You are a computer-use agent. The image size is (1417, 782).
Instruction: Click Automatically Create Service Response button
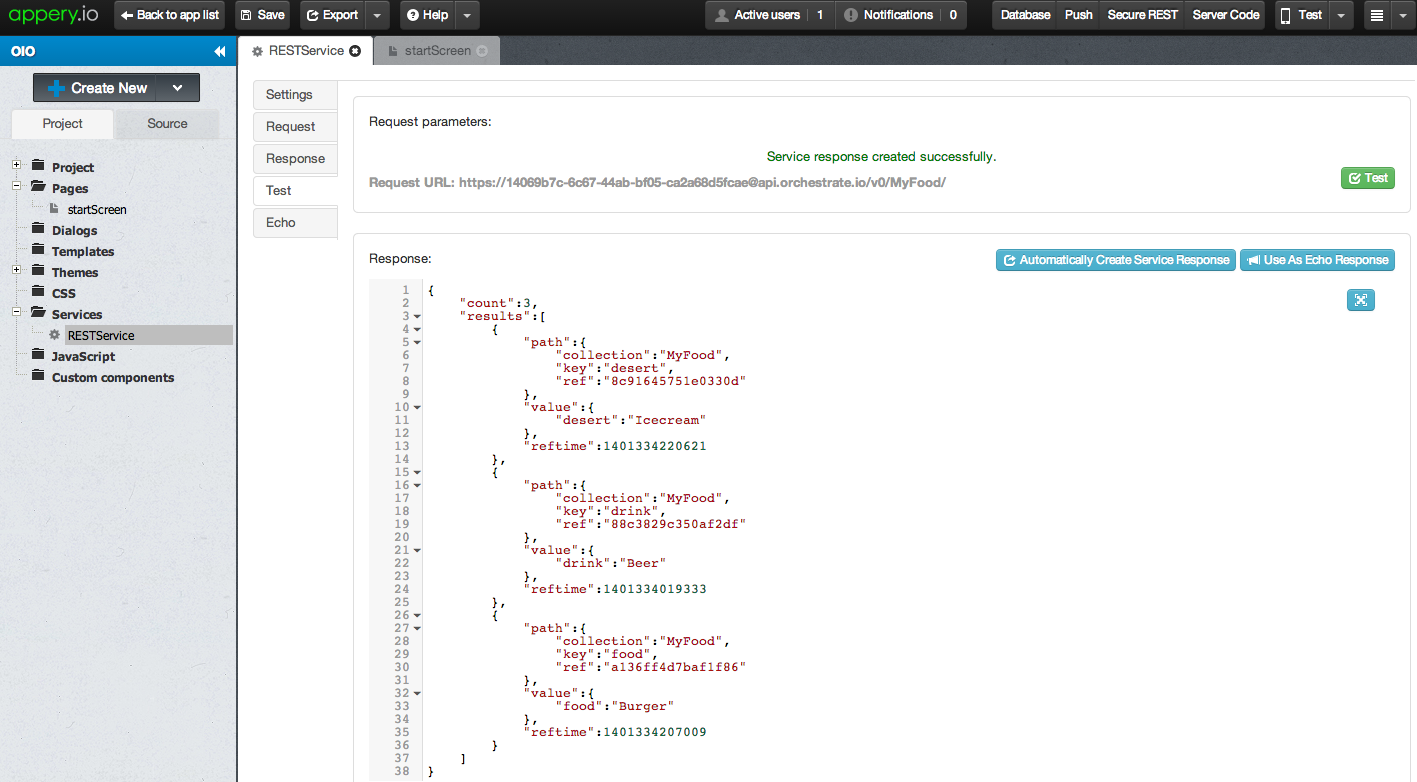coord(1115,260)
